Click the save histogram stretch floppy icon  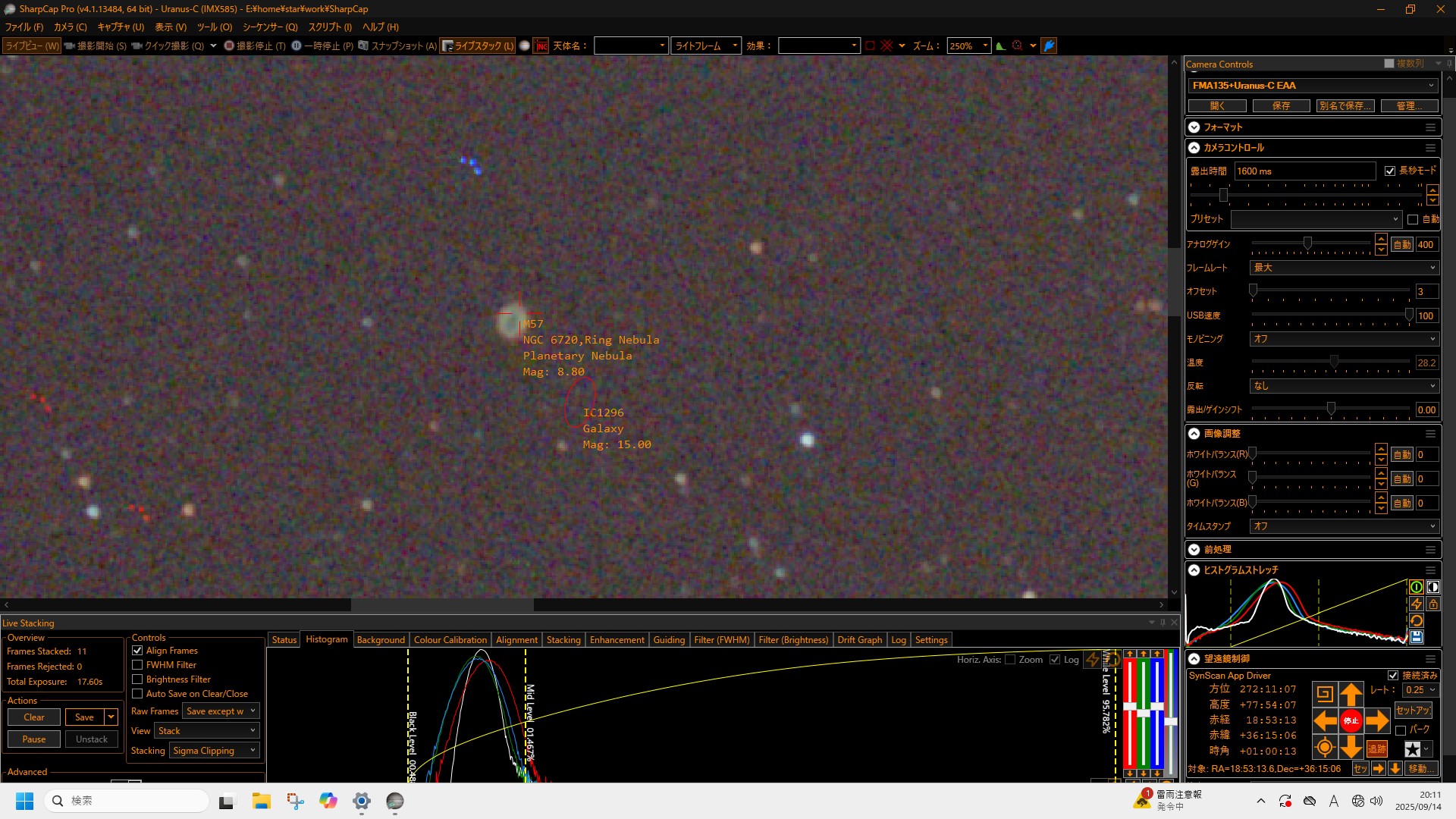(1416, 638)
